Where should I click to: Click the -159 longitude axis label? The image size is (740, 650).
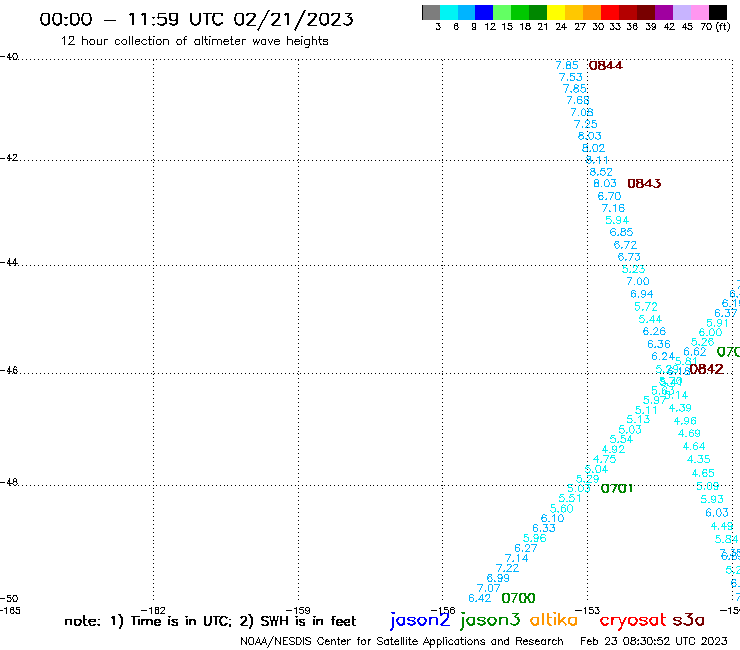[x=298, y=611]
